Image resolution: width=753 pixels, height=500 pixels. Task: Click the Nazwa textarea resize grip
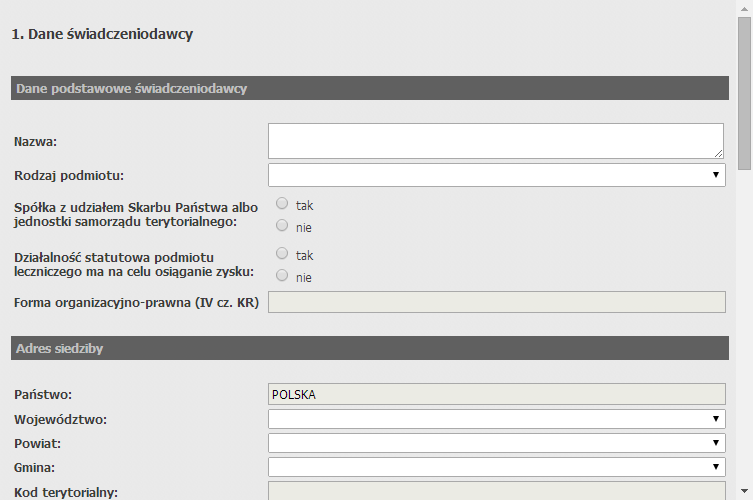click(718, 154)
